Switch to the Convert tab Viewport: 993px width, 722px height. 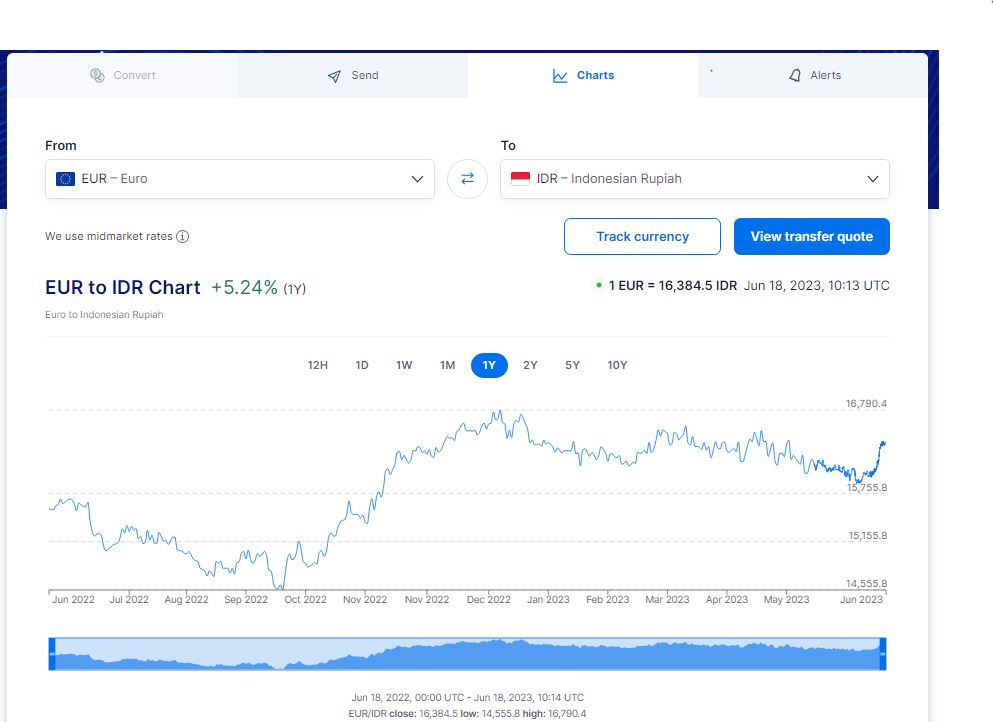(x=123, y=76)
